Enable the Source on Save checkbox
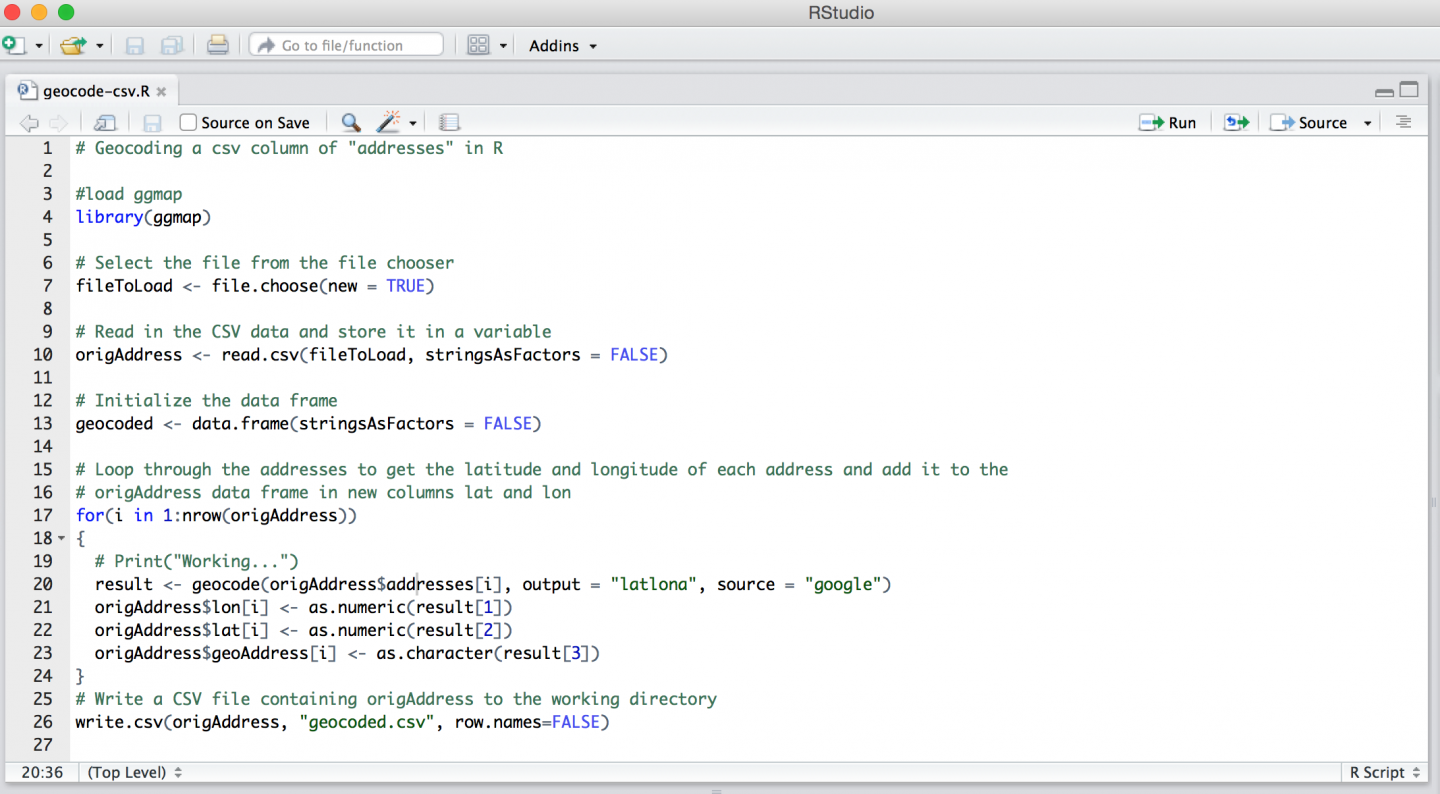The image size is (1440, 794). tap(188, 122)
